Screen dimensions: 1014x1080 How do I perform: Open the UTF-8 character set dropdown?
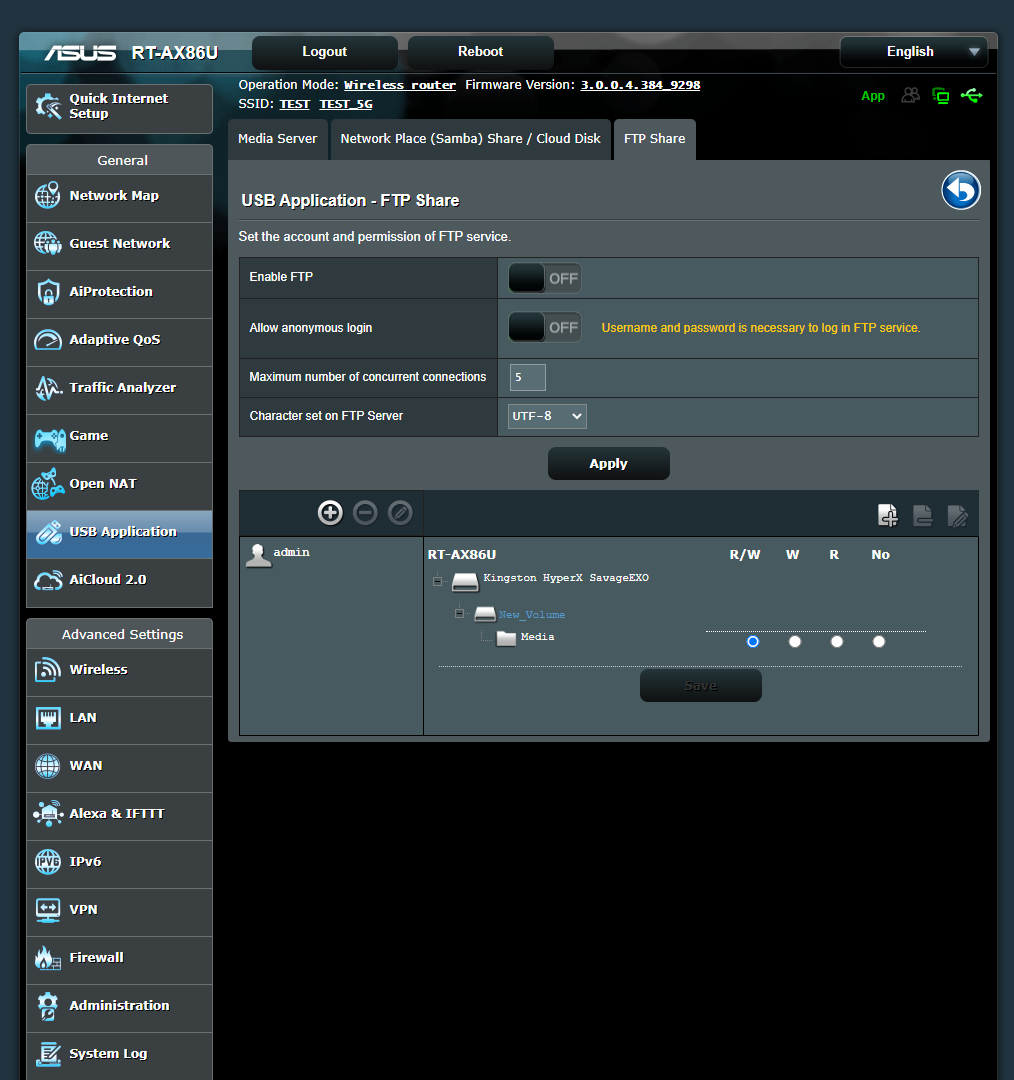(547, 416)
